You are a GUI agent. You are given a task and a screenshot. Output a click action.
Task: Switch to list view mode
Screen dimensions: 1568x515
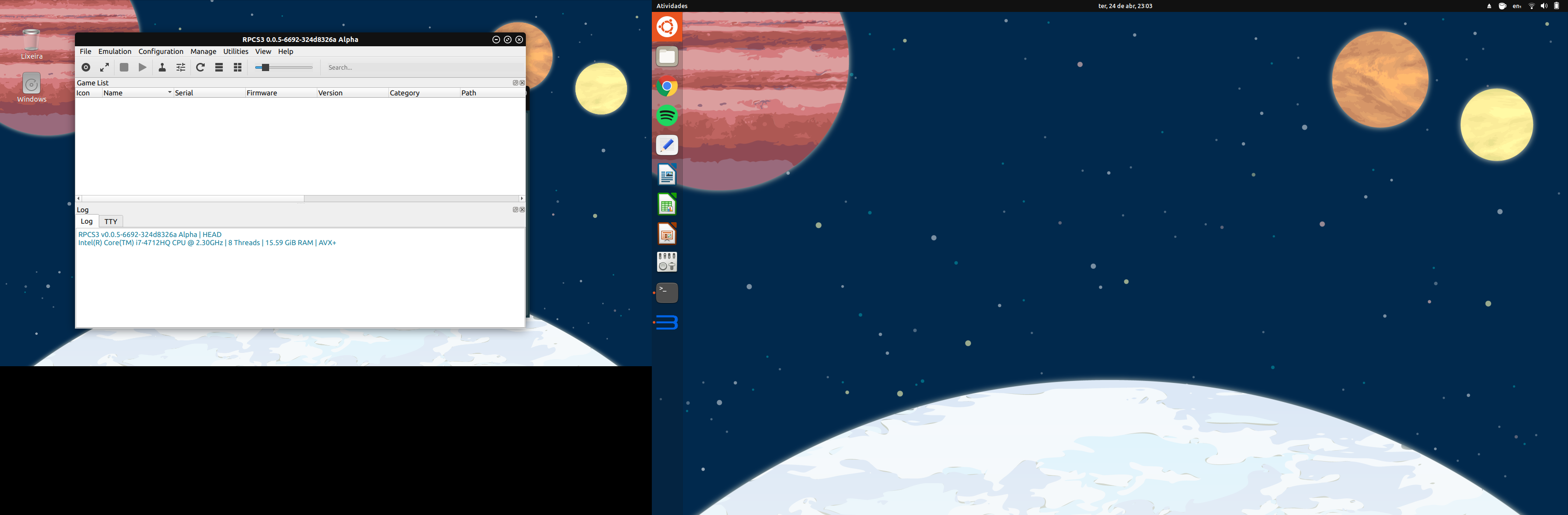pos(219,68)
